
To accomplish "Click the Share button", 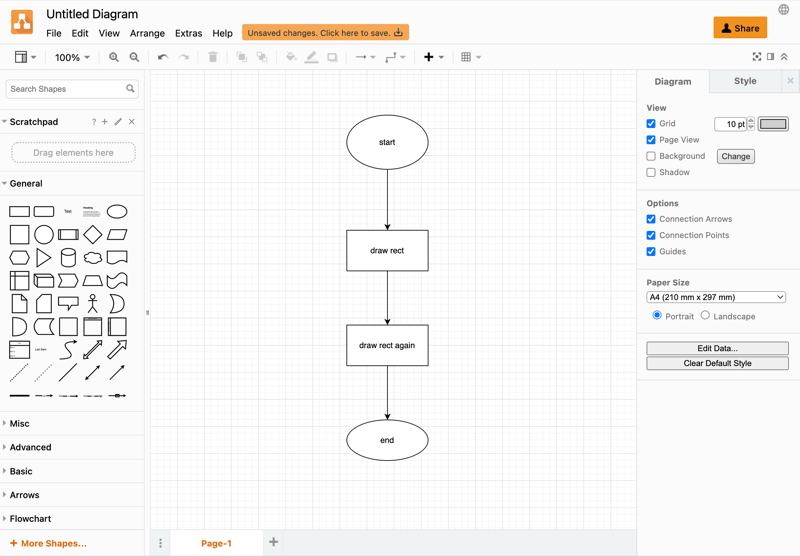I will pyautogui.click(x=740, y=28).
